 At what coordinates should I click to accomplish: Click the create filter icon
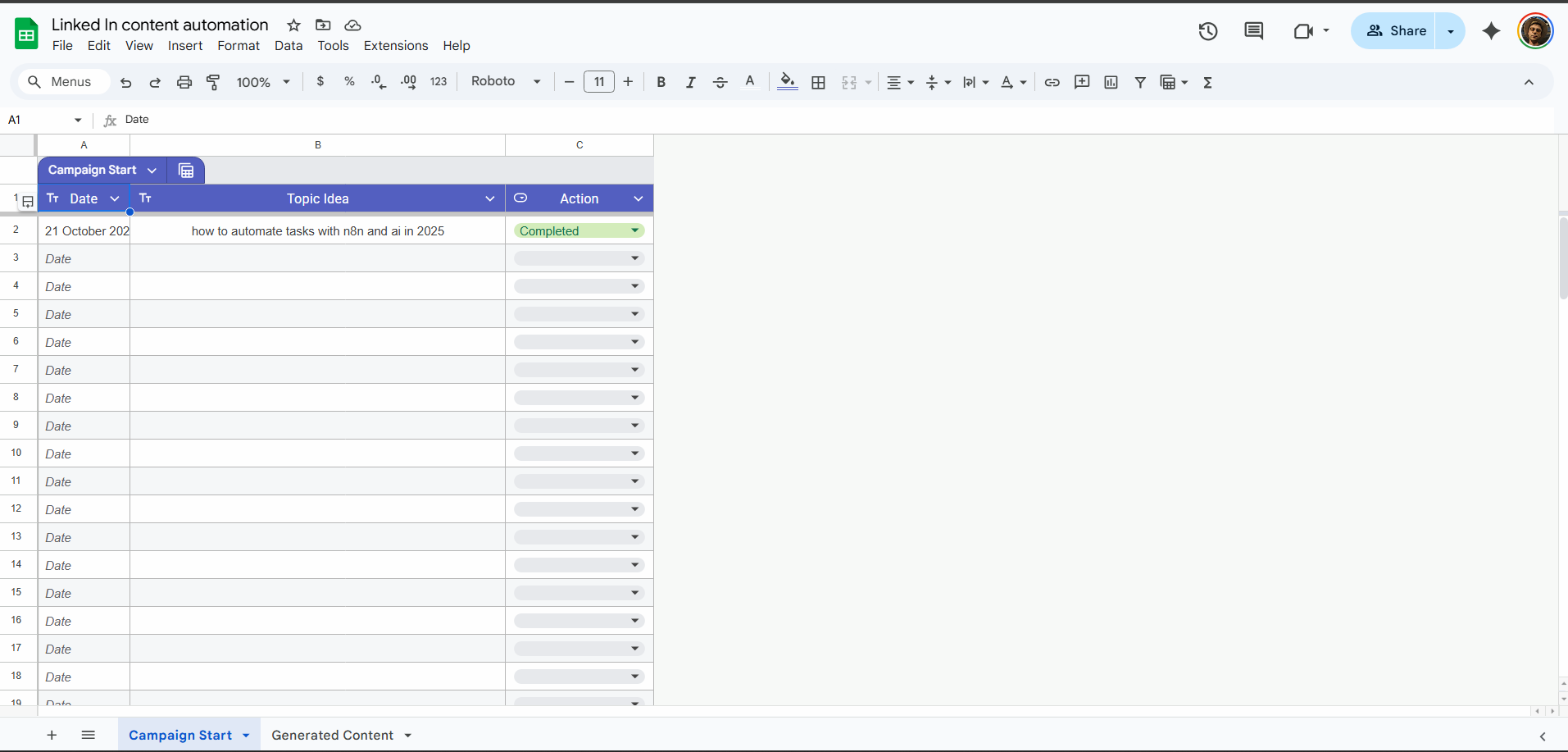(x=1140, y=82)
